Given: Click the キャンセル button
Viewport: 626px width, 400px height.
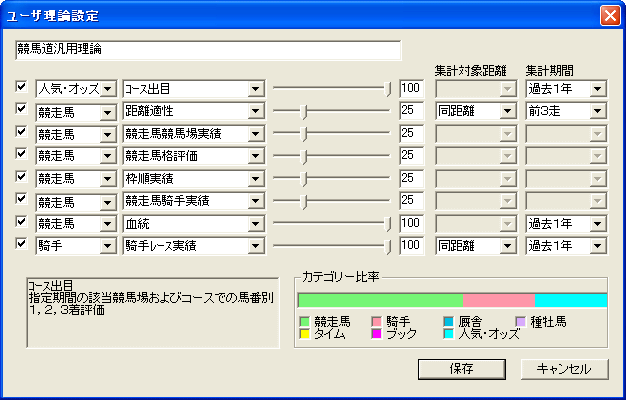Looking at the screenshot, I should 565,369.
